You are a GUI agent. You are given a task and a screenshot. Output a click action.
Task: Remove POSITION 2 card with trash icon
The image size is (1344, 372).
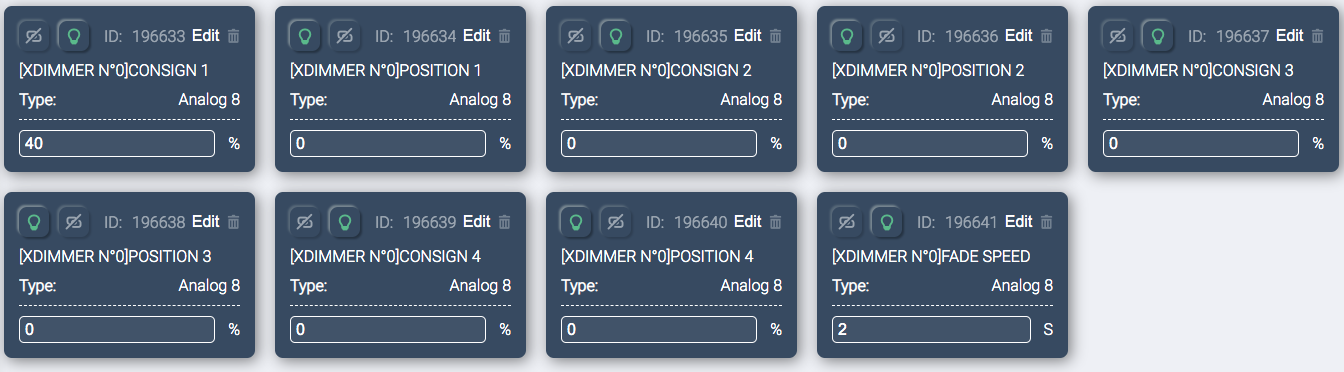(1047, 36)
